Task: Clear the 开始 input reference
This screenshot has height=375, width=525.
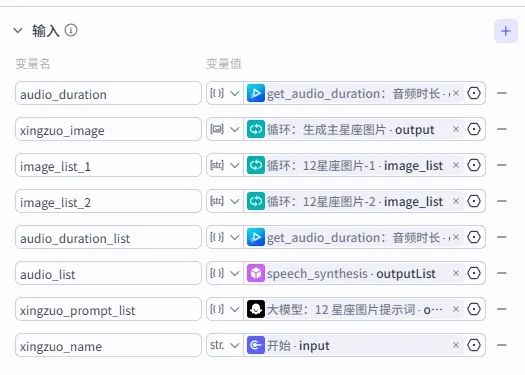Action: [456, 345]
